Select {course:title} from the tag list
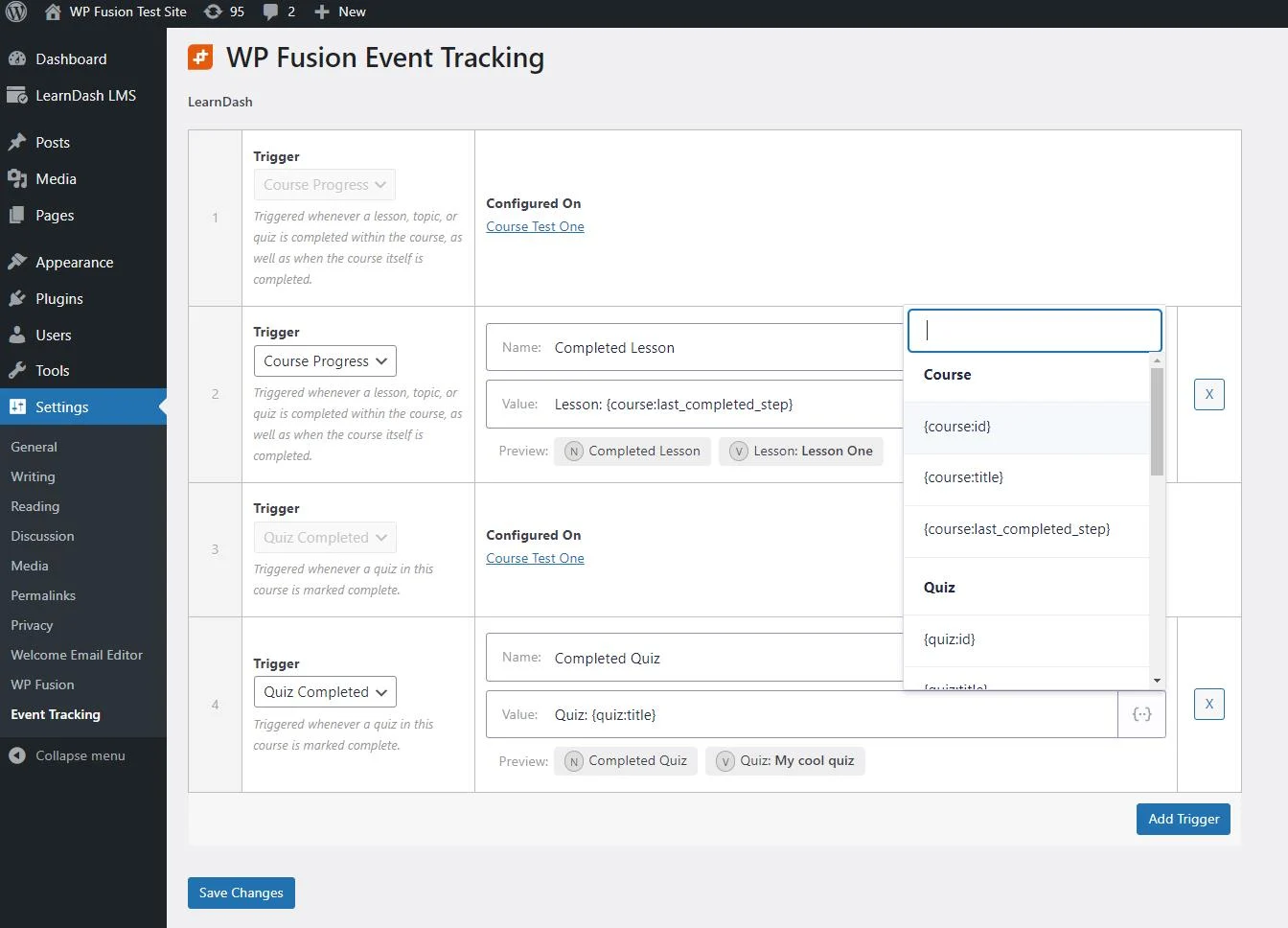This screenshot has width=1288, height=928. coord(1026,477)
